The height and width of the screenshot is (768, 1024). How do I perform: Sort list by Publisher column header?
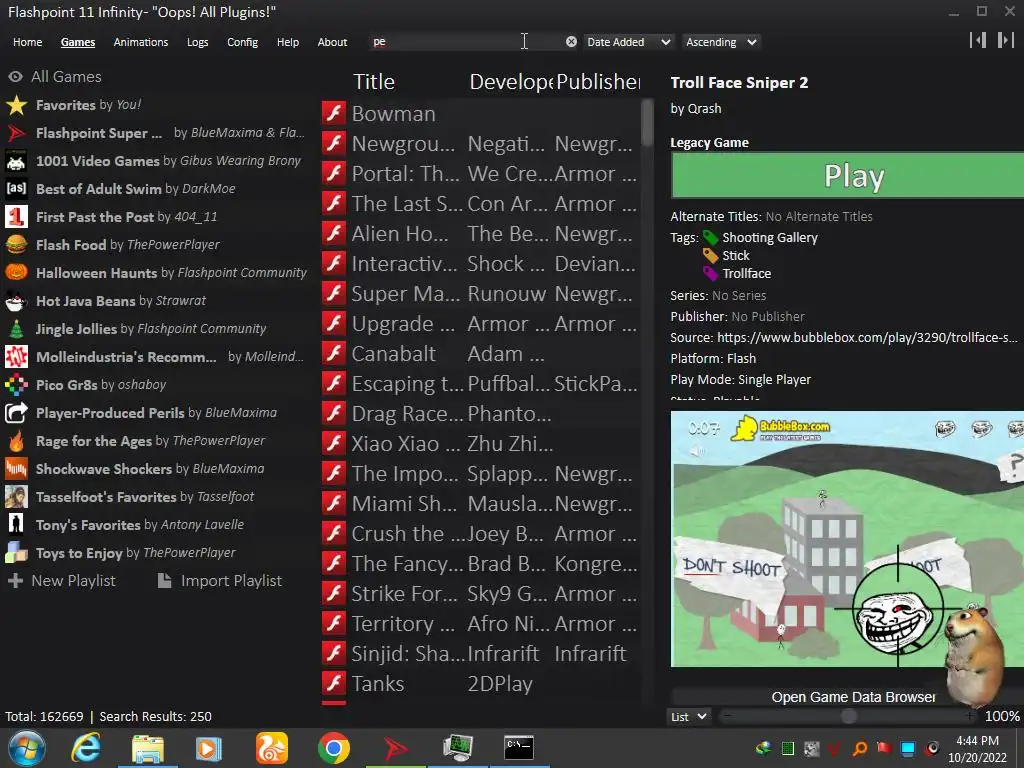598,82
